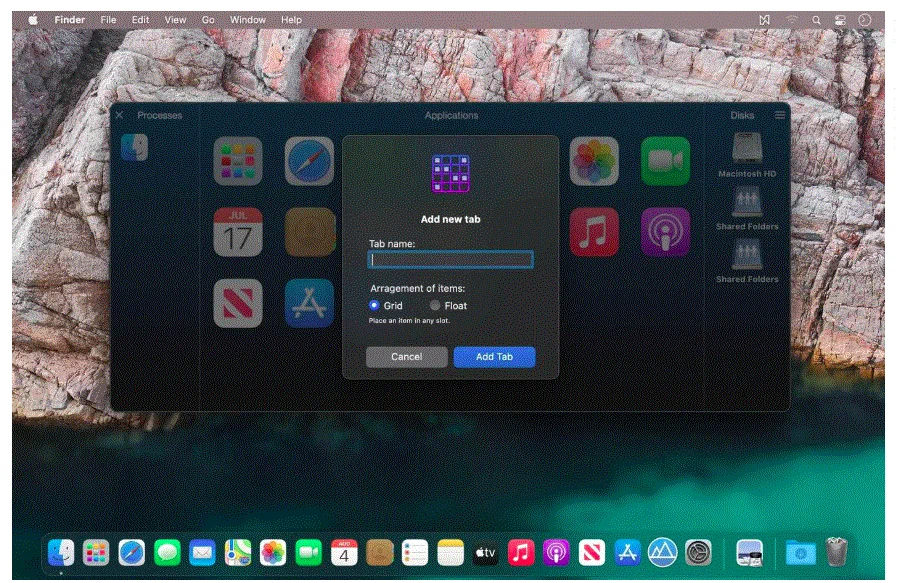899x583 pixels.
Task: Launch Finder from the Dock
Action: tap(61, 553)
